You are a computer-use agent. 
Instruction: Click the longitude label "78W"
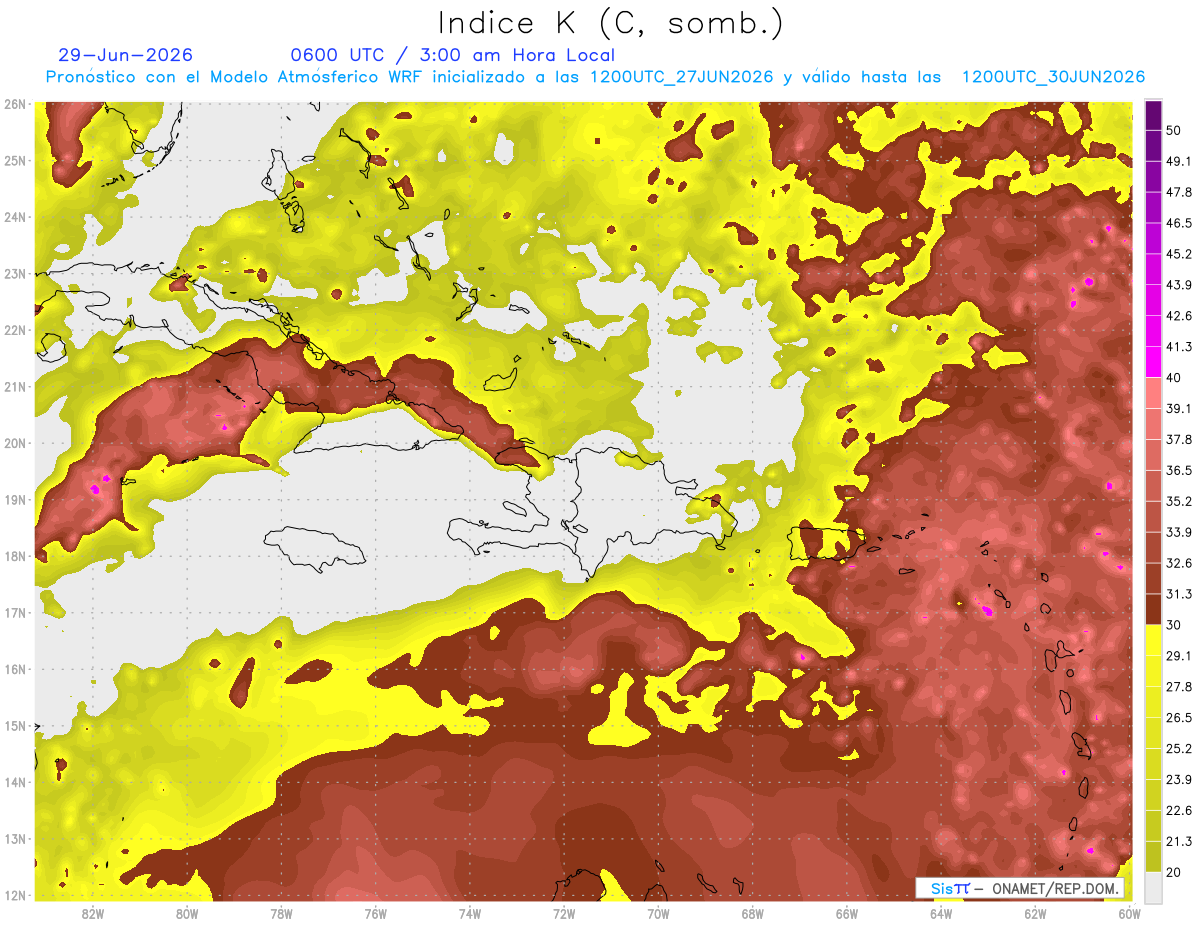(281, 913)
